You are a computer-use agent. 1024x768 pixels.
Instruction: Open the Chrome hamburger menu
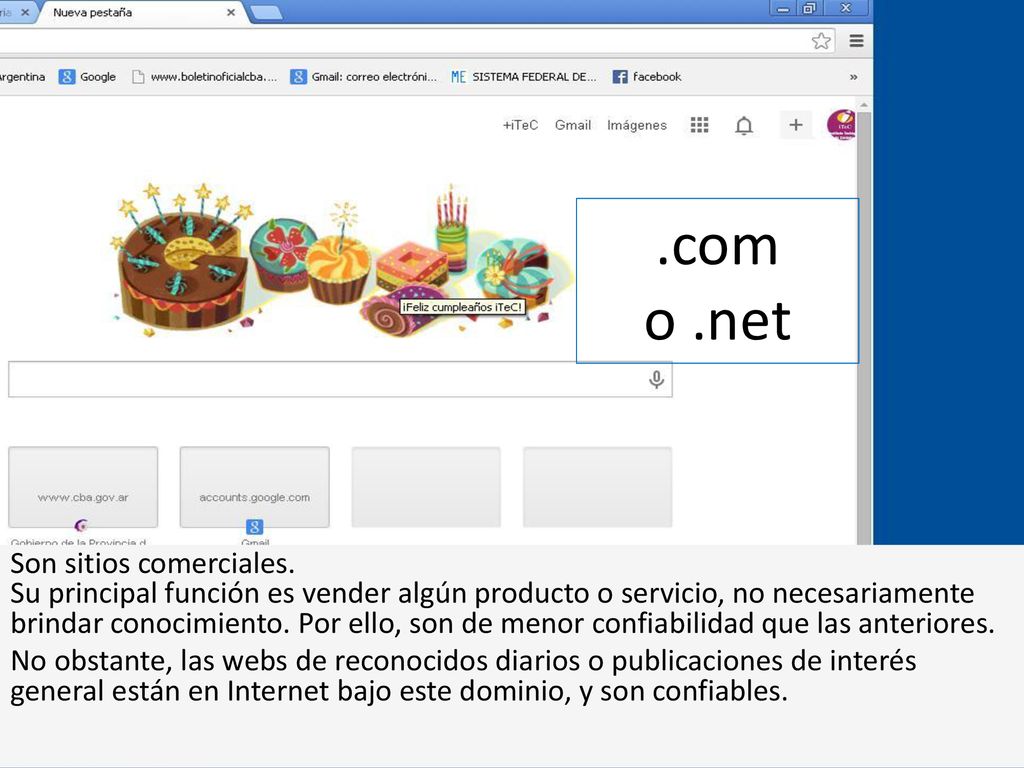pyautogui.click(x=856, y=41)
